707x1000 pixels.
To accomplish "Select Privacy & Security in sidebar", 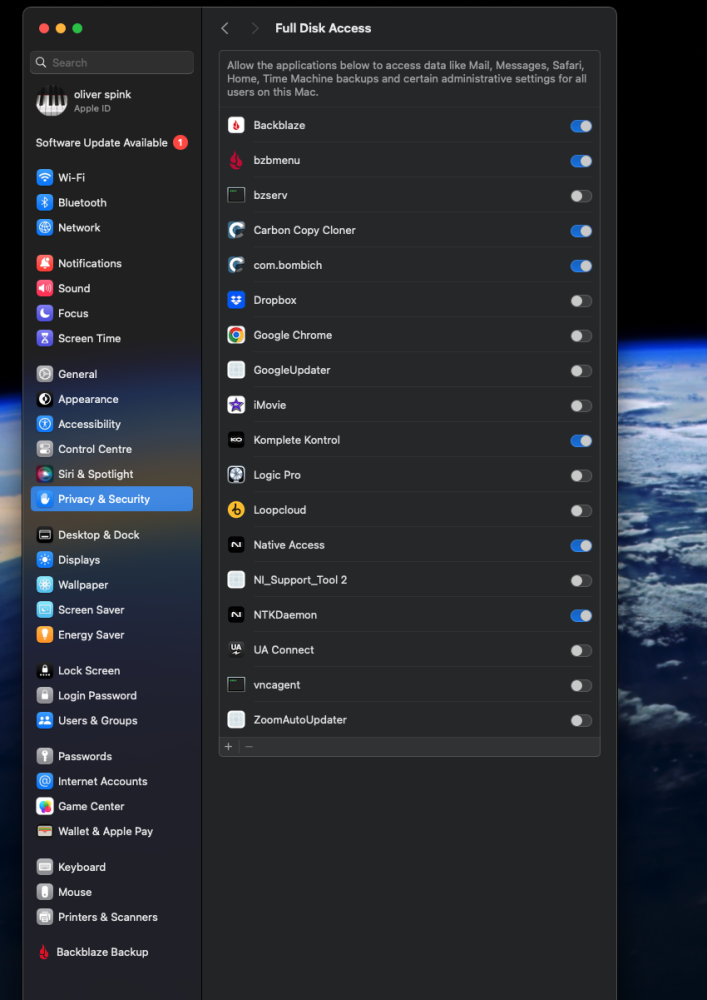I will click(112, 499).
